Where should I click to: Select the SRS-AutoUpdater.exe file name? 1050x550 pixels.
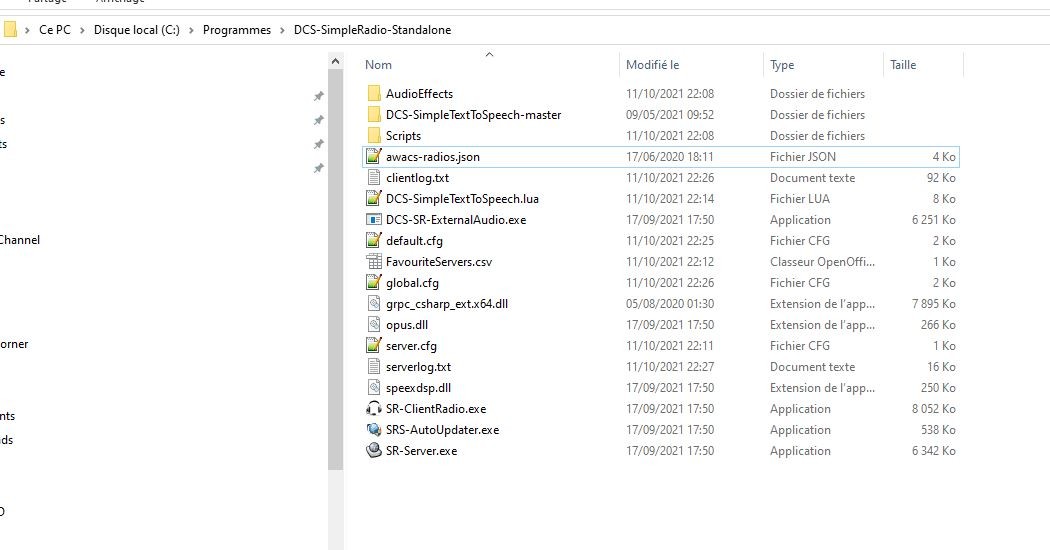[442, 430]
